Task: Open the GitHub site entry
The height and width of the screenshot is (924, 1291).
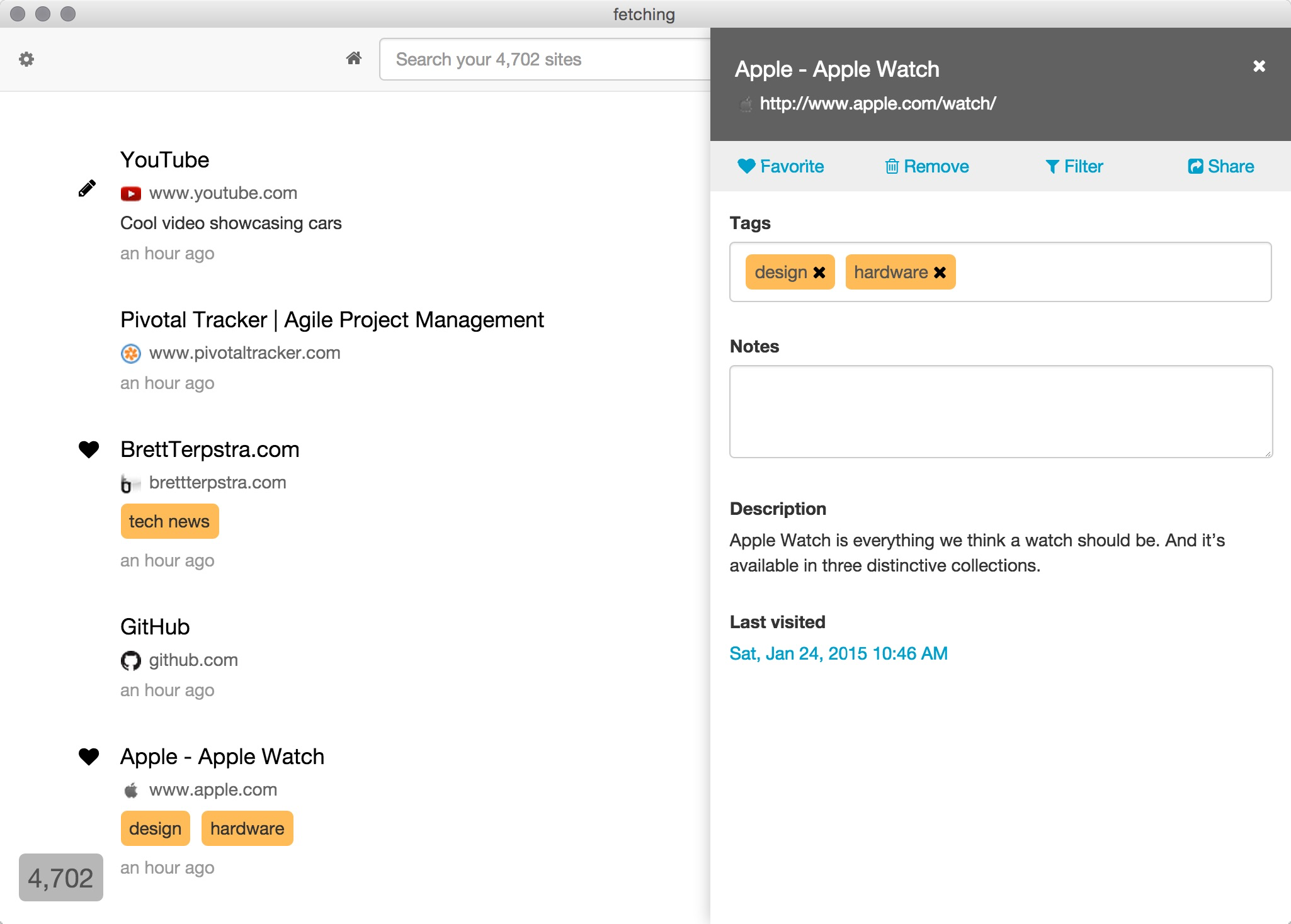Action: pos(155,627)
